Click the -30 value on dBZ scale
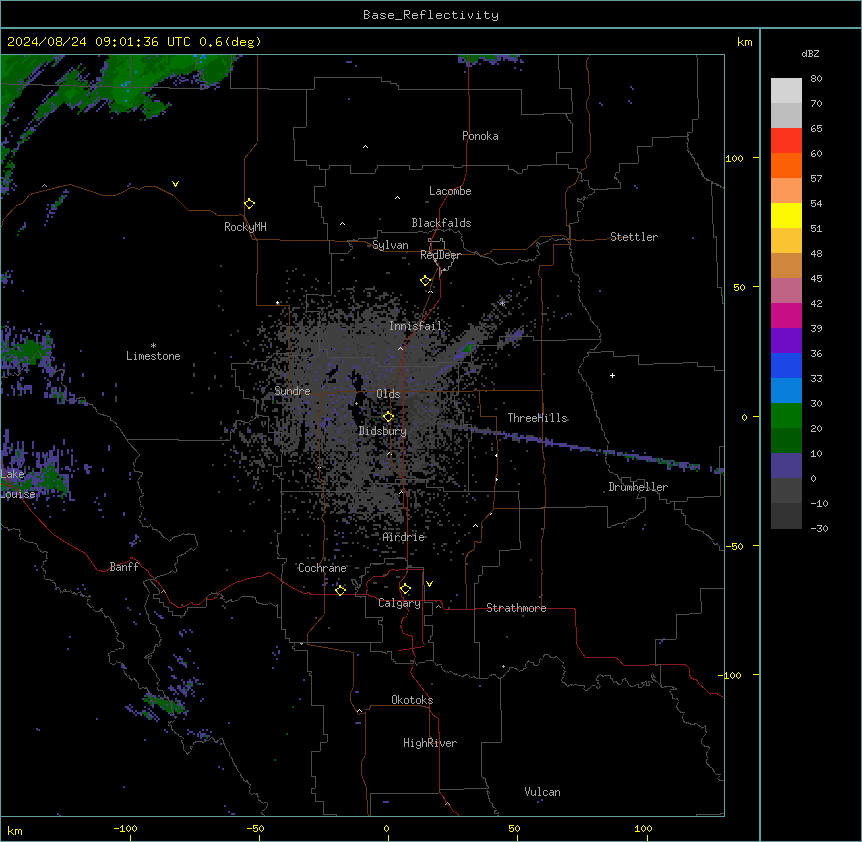The image size is (862, 842). point(819,528)
